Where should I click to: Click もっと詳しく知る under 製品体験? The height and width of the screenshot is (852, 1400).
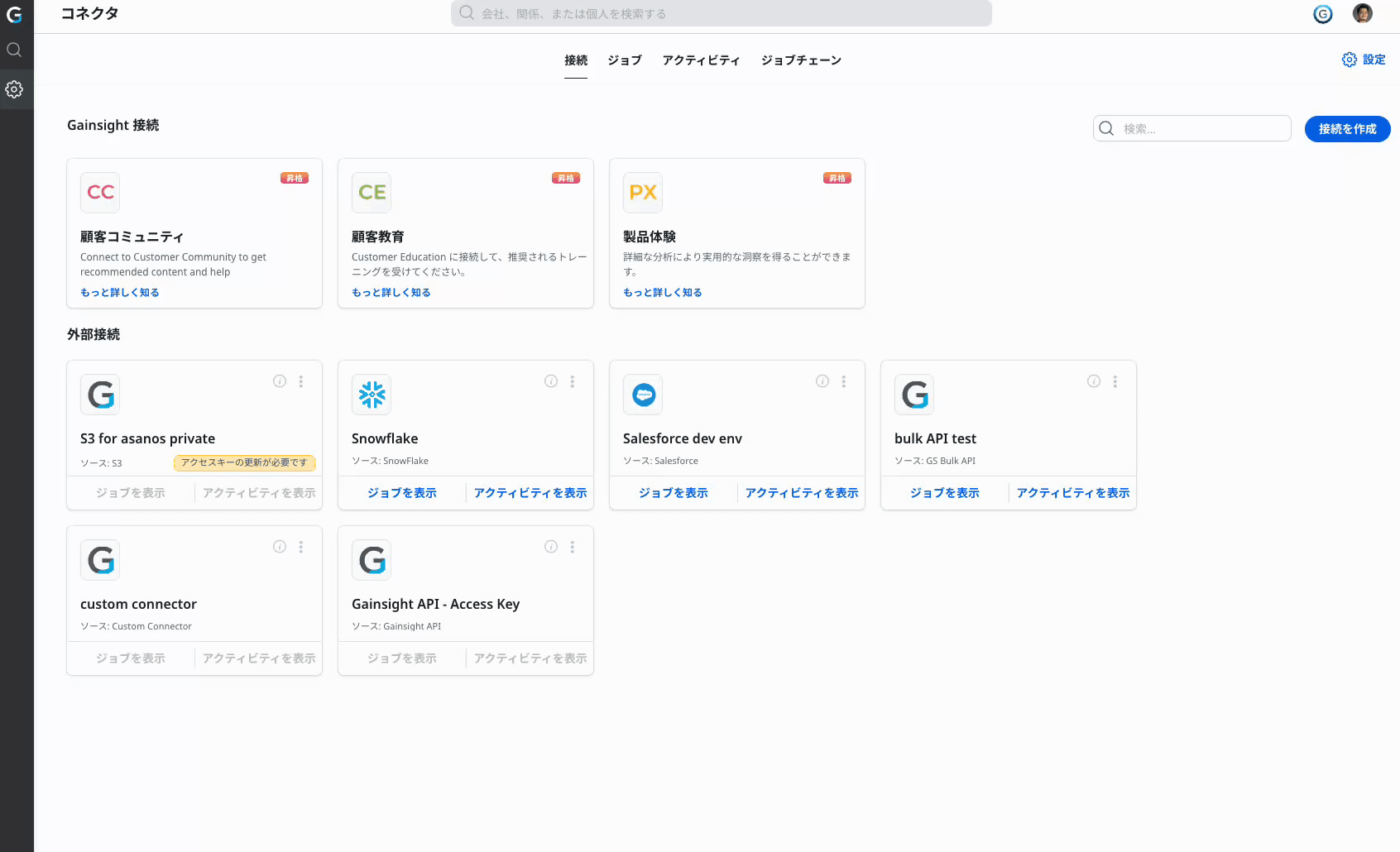click(663, 293)
